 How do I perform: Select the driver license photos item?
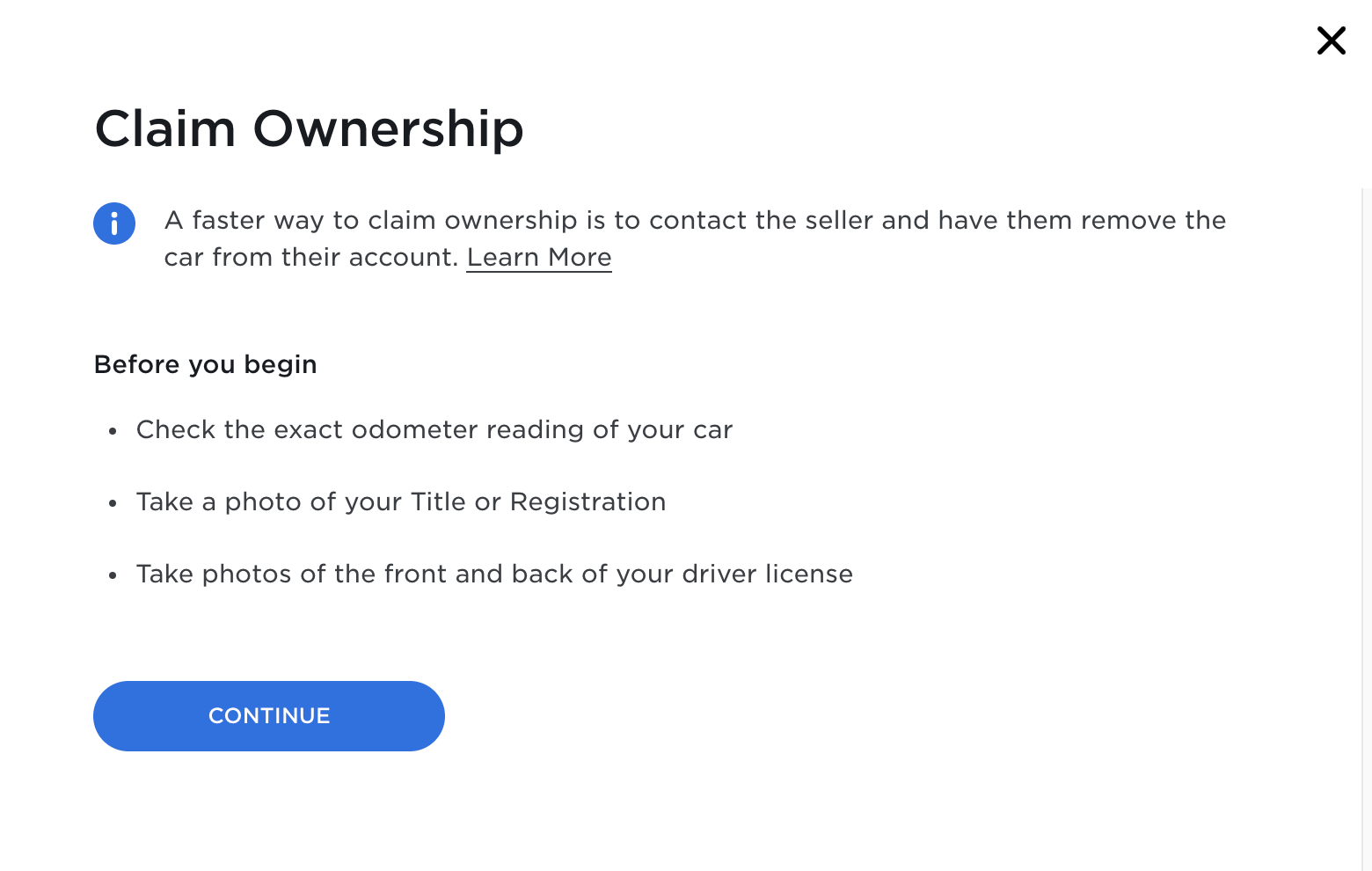(x=494, y=574)
